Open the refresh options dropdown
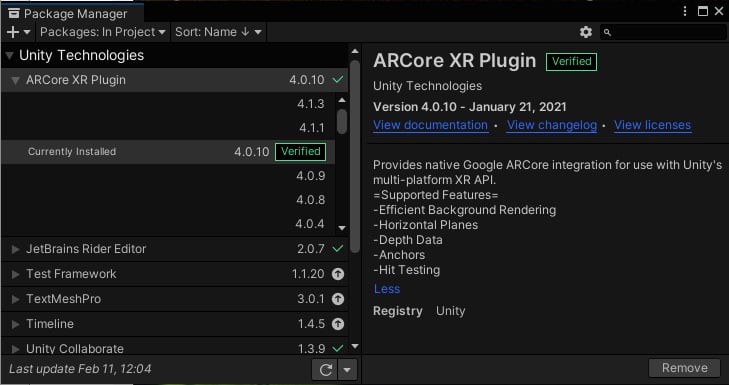This screenshot has height=385, width=729. tap(347, 370)
